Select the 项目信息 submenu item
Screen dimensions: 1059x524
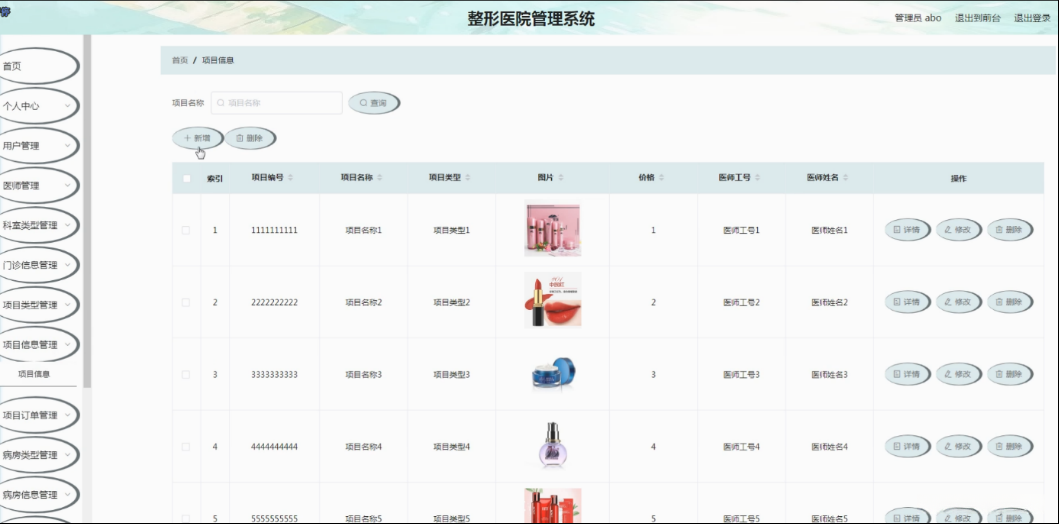tap(34, 373)
